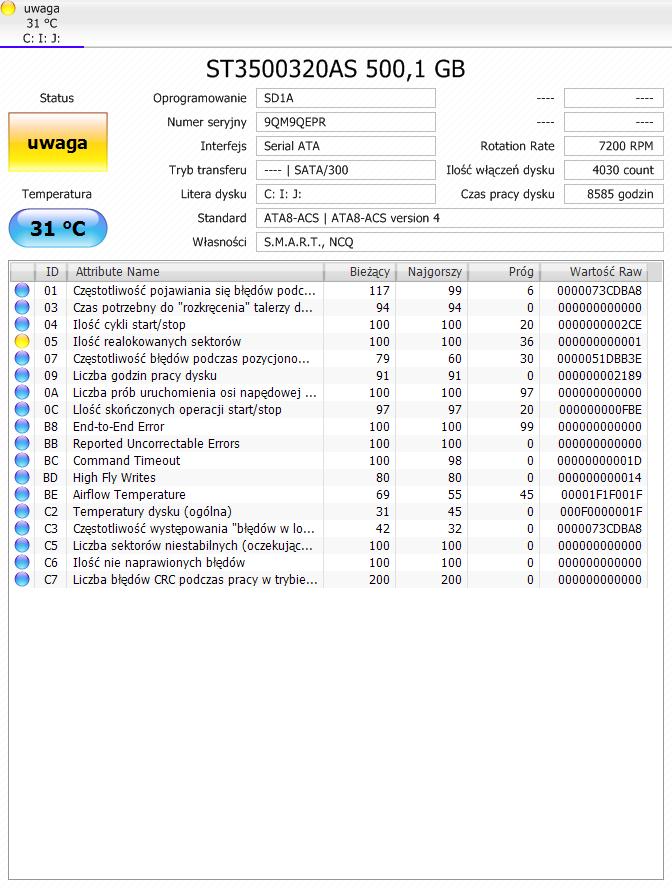Image resolution: width=672 pixels, height=888 pixels.
Task: Click the Wartość Raw column header
Action: point(594,272)
